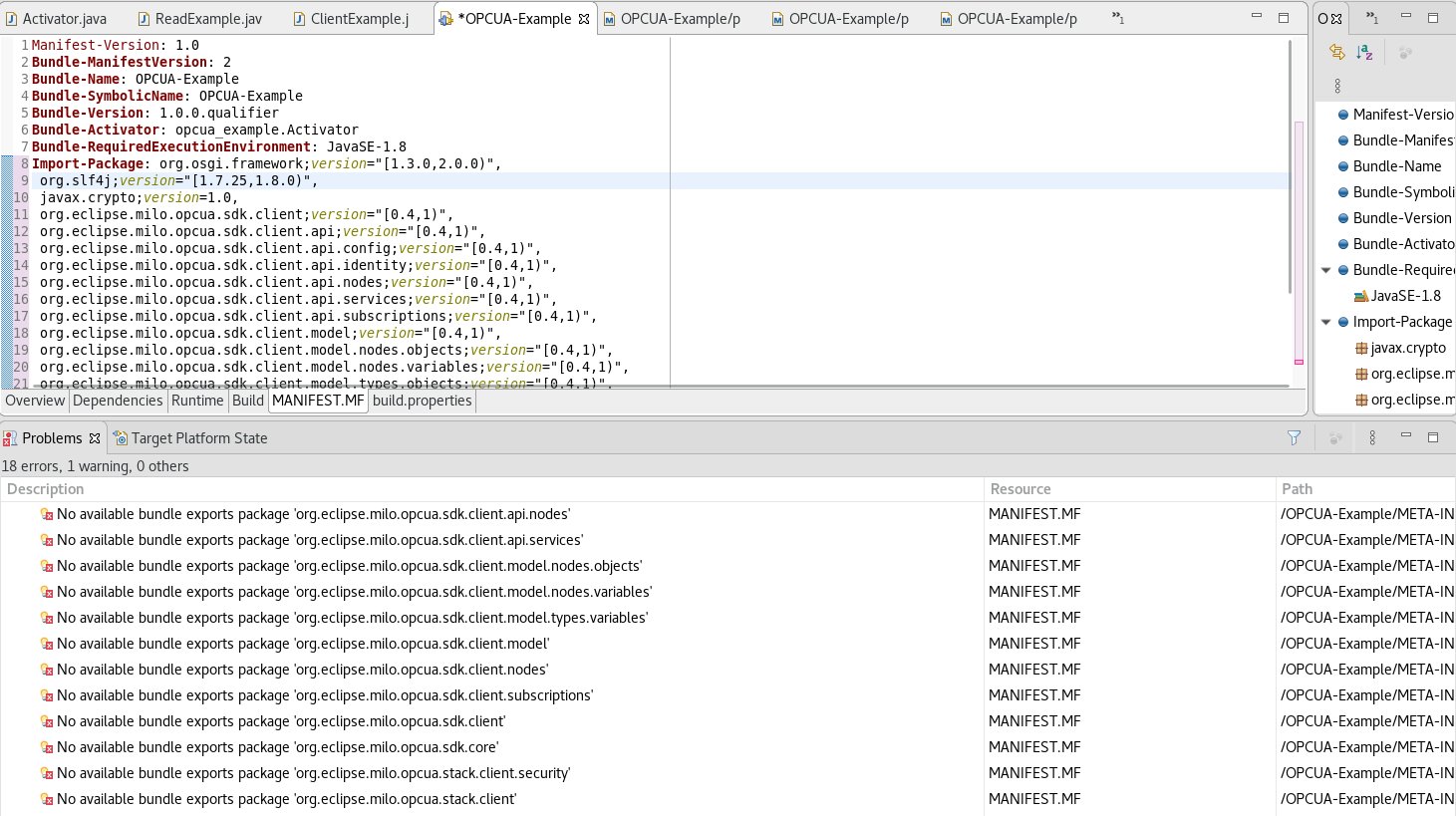Click the Bundle-Activator line in the manifest

(x=195, y=130)
